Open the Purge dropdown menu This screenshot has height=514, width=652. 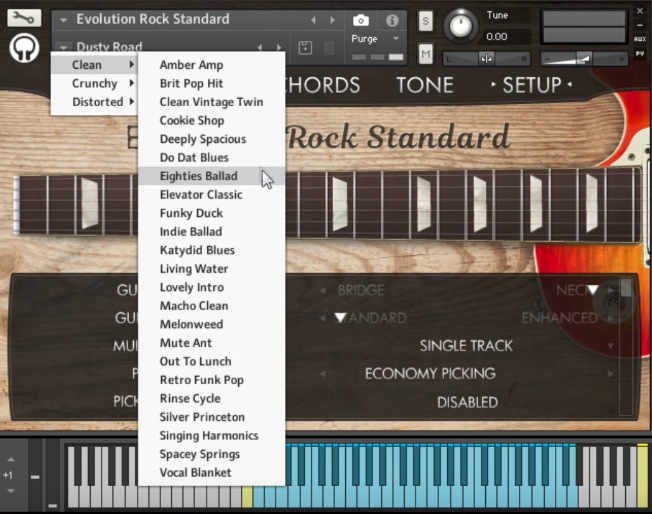click(375, 39)
